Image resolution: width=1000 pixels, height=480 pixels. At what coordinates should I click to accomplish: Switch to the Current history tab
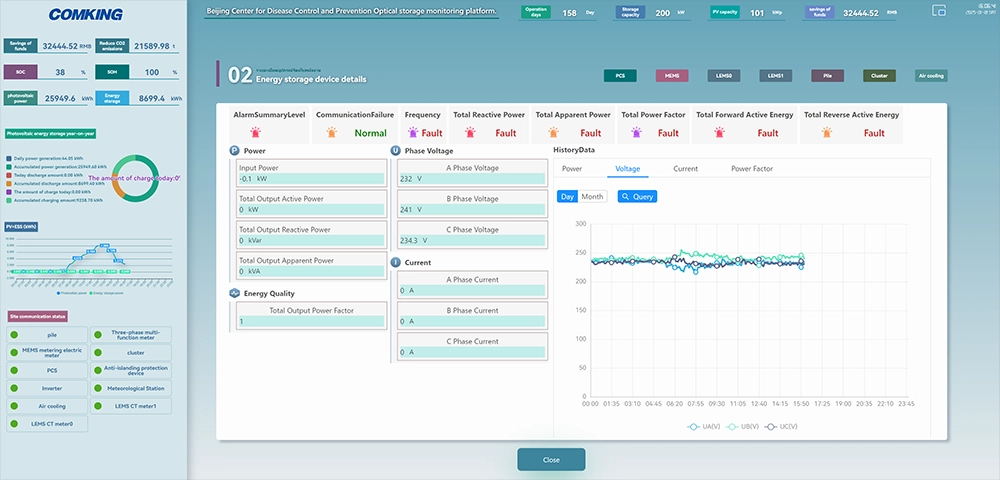pos(686,169)
